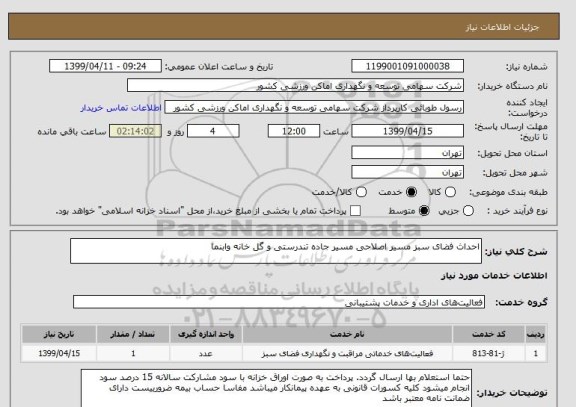Click the request creator field رسول طوبائی
This screenshot has height=407, width=576.
(314, 107)
